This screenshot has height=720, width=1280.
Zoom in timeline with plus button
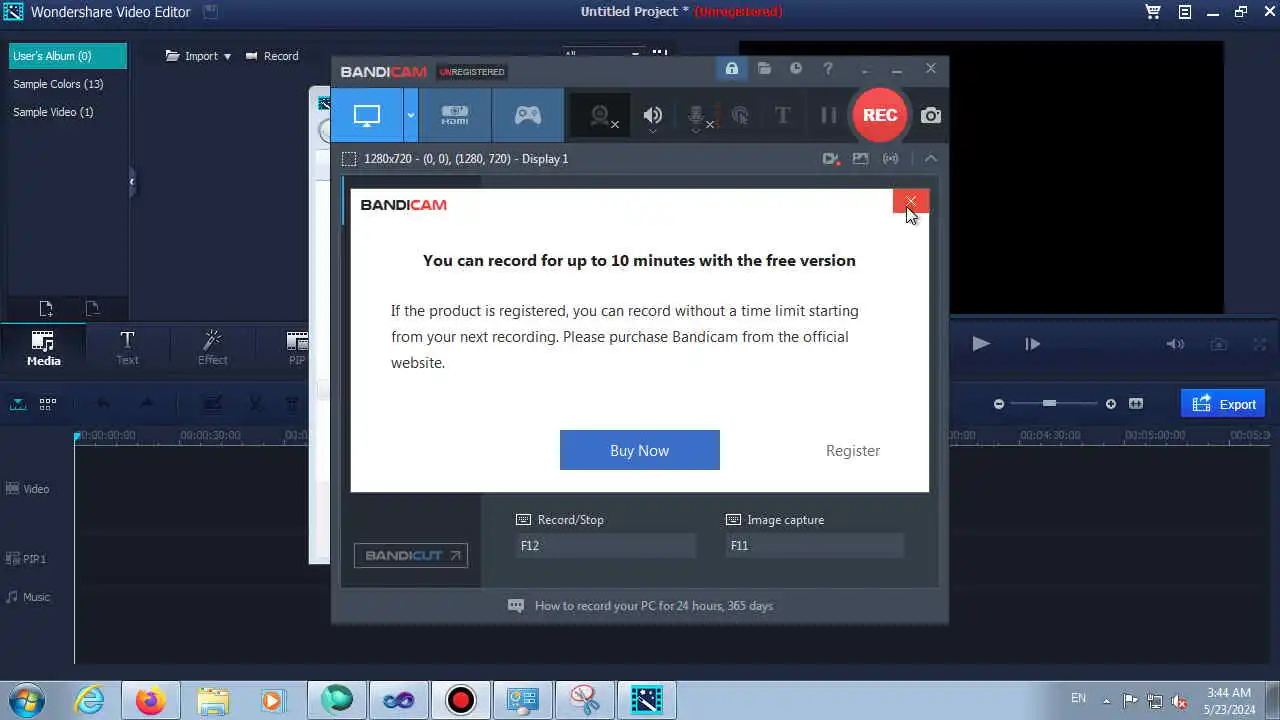(x=1110, y=404)
